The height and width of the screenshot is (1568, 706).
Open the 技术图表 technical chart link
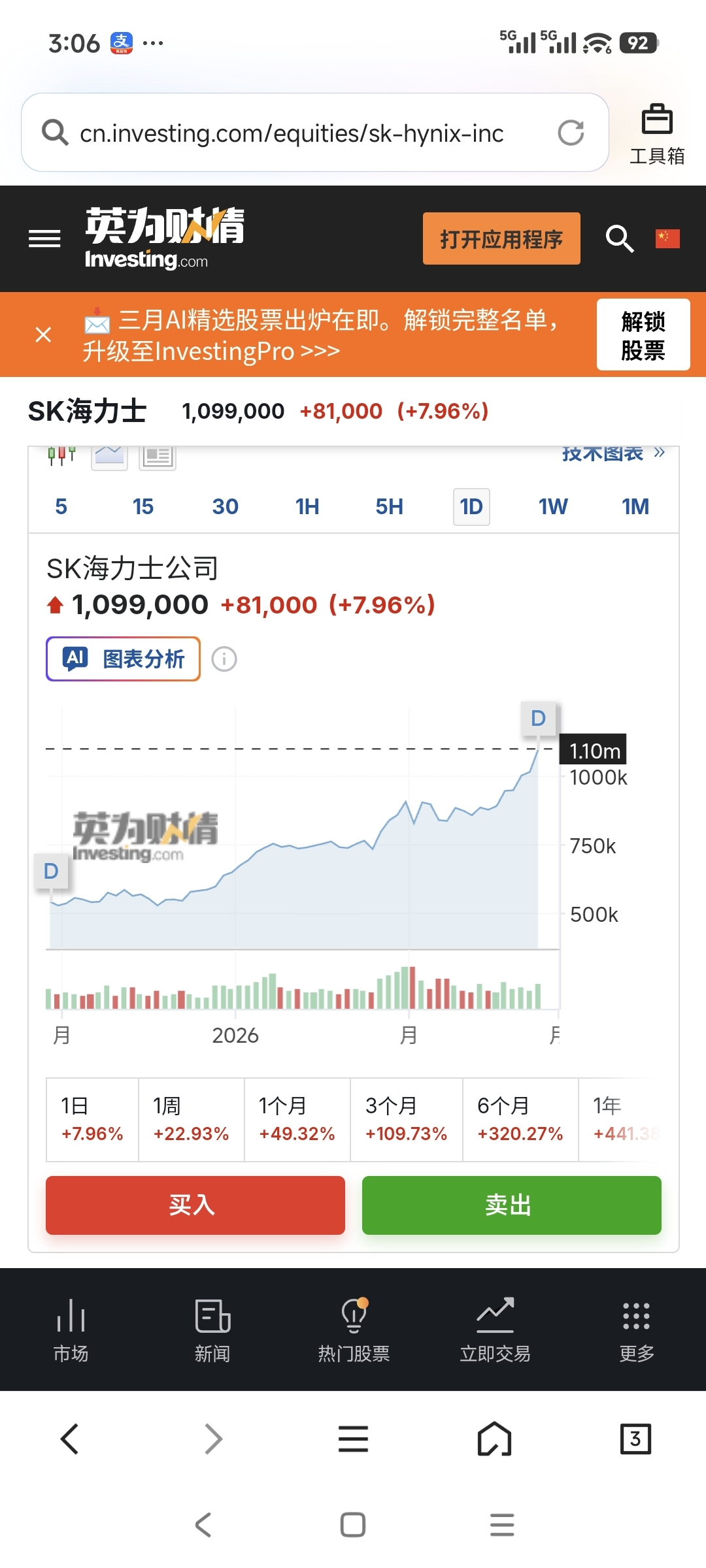613,453
